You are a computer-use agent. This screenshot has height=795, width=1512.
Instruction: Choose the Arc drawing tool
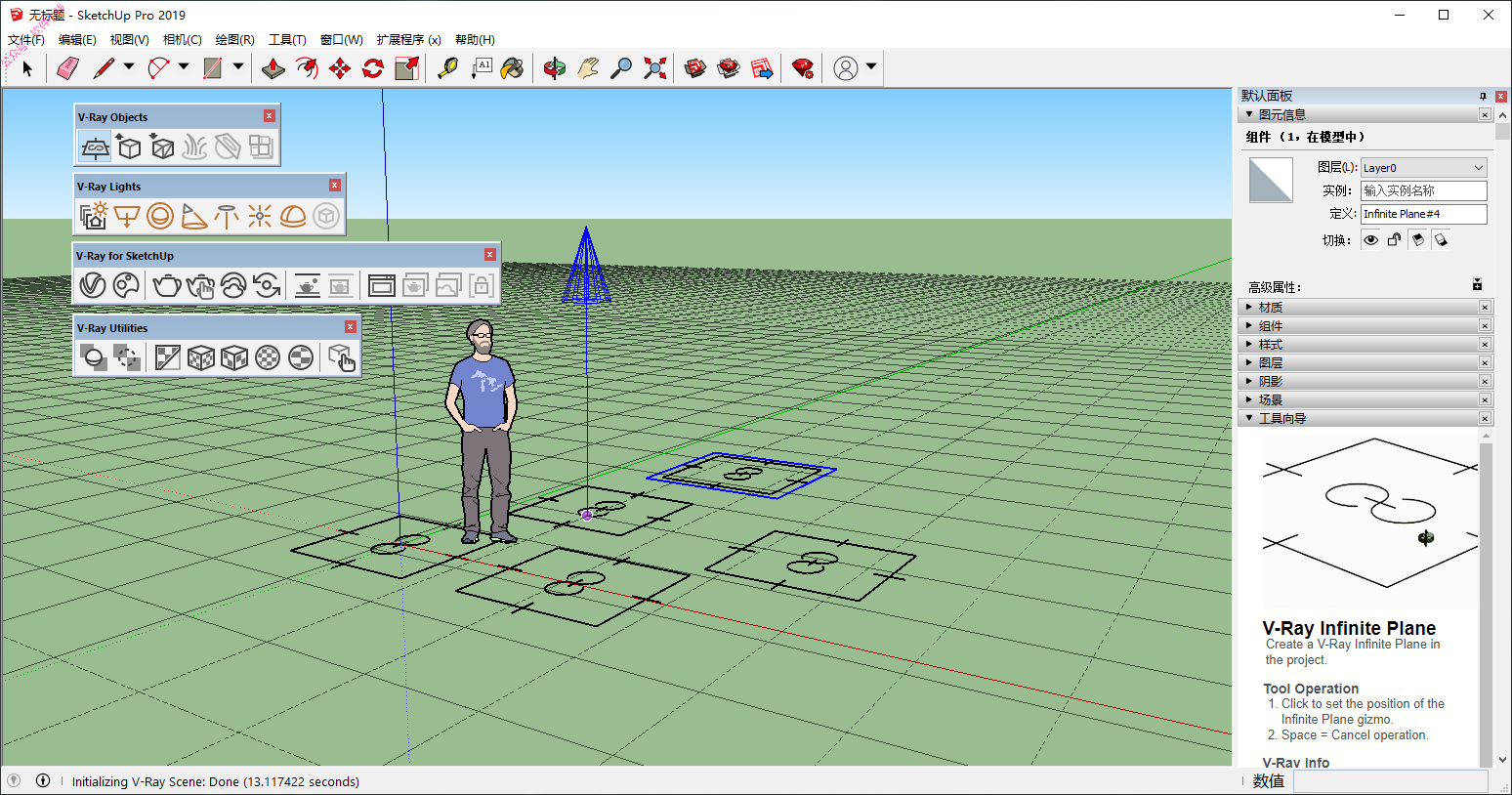[158, 68]
